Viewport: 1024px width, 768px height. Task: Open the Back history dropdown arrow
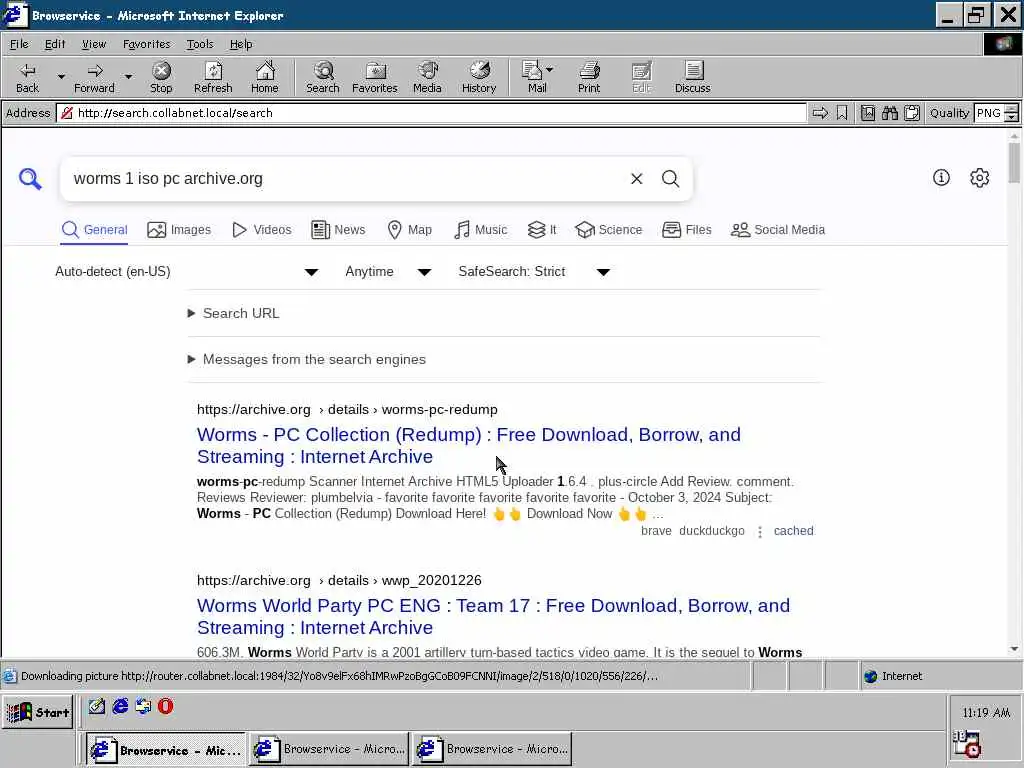pyautogui.click(x=61, y=77)
